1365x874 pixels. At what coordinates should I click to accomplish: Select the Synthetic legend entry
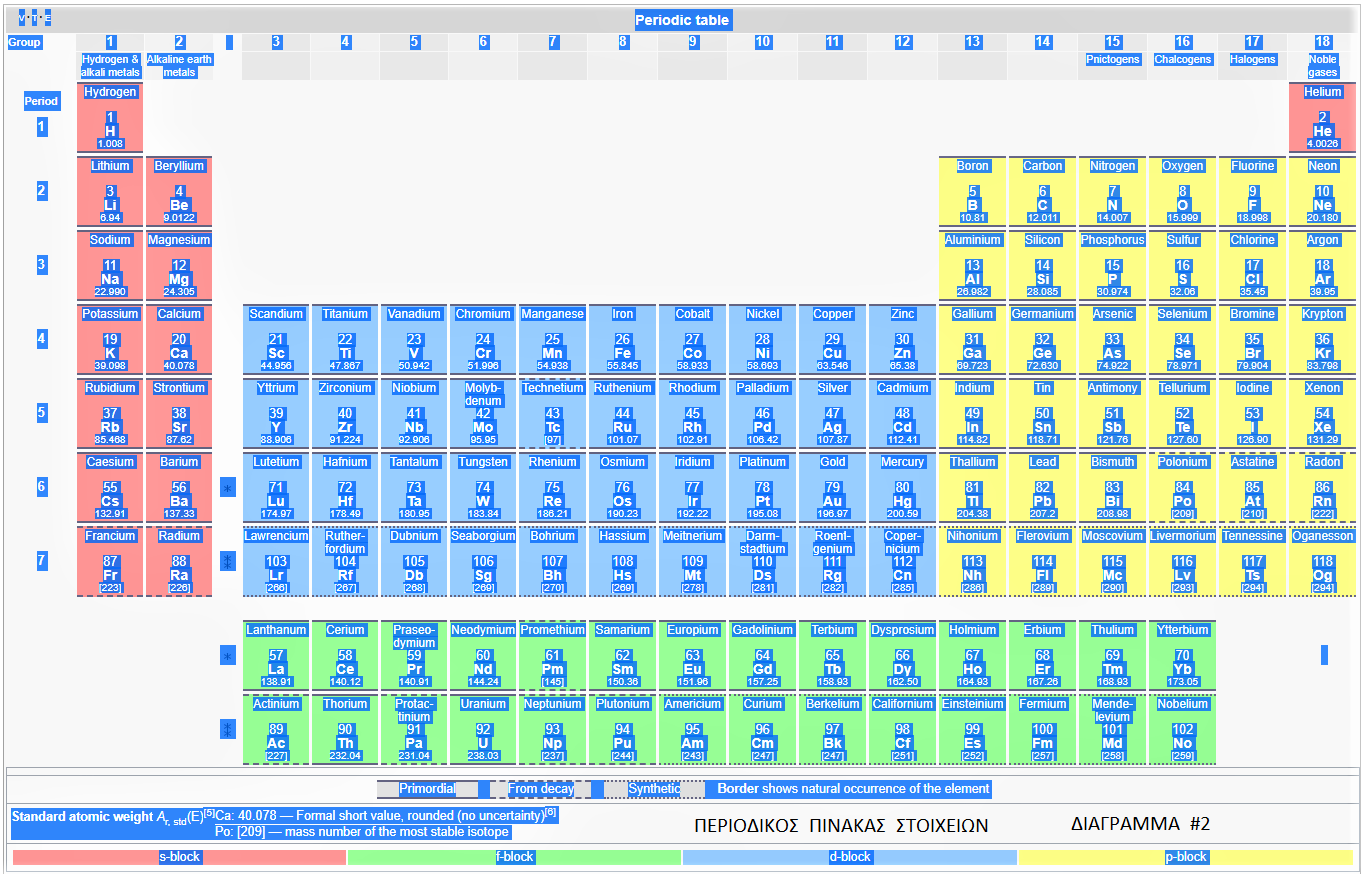pyautogui.click(x=654, y=789)
